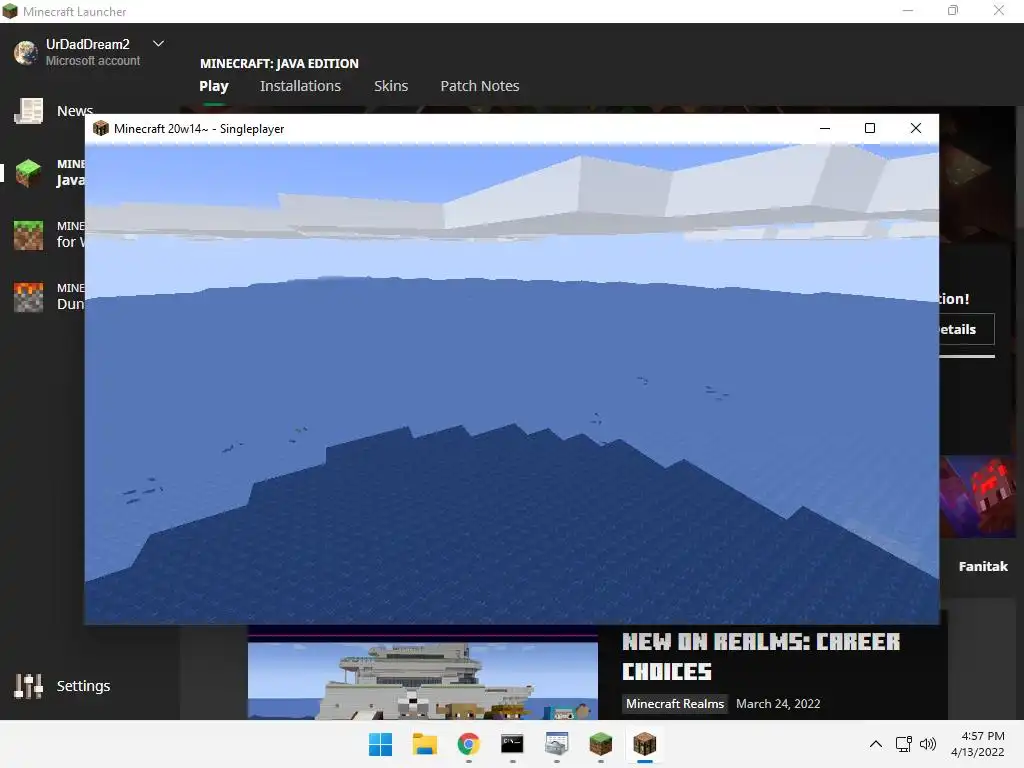Close the Minecraft 20w14~ Singleplayer window
This screenshot has width=1024, height=768.
pyautogui.click(x=916, y=128)
